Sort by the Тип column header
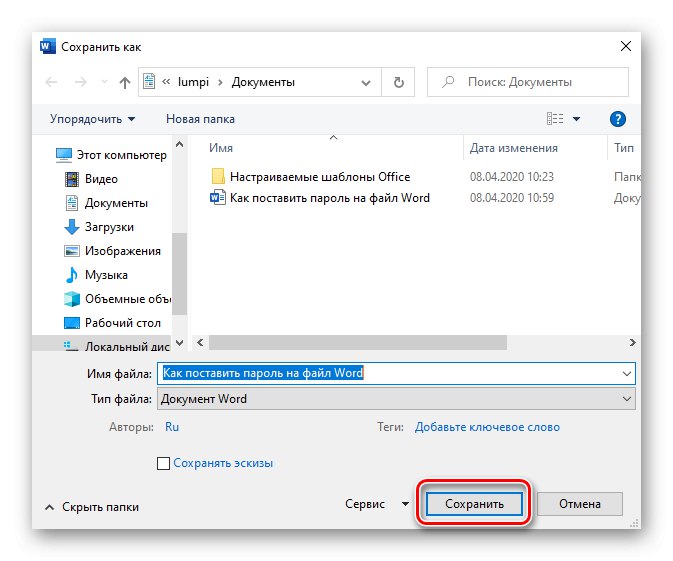The height and width of the screenshot is (561, 673). click(624, 148)
